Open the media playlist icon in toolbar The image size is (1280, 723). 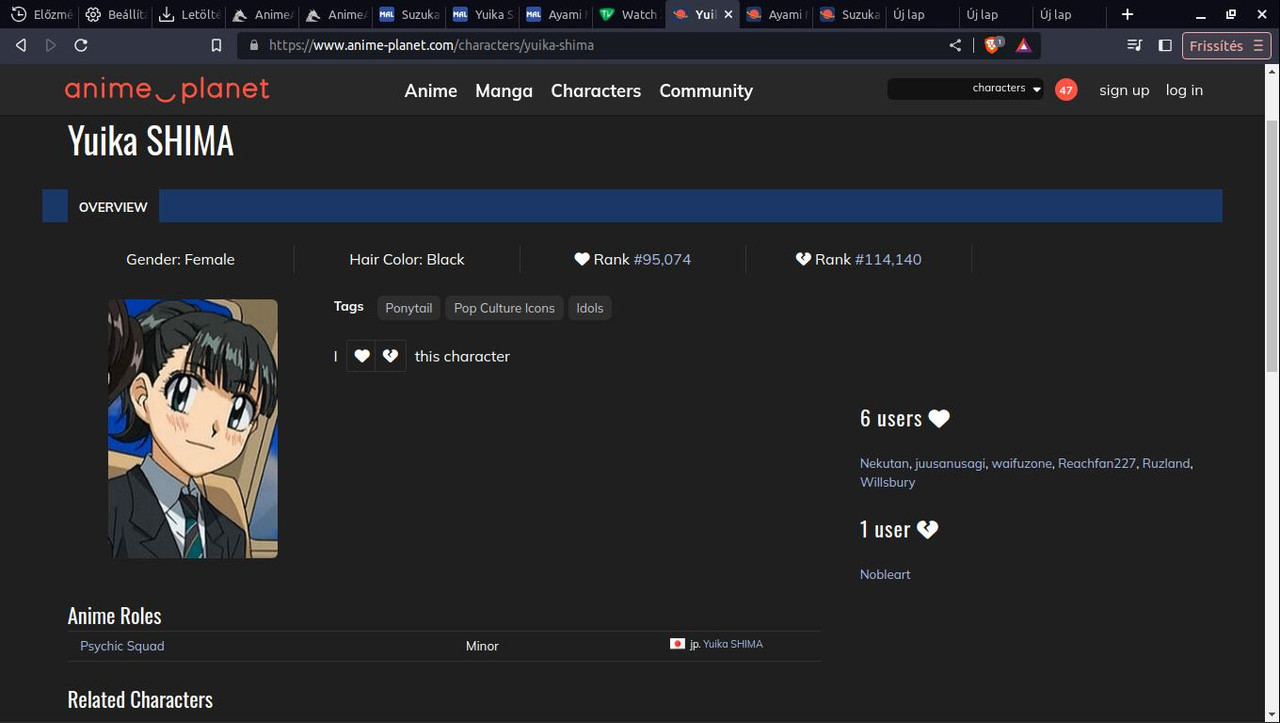(1134, 45)
